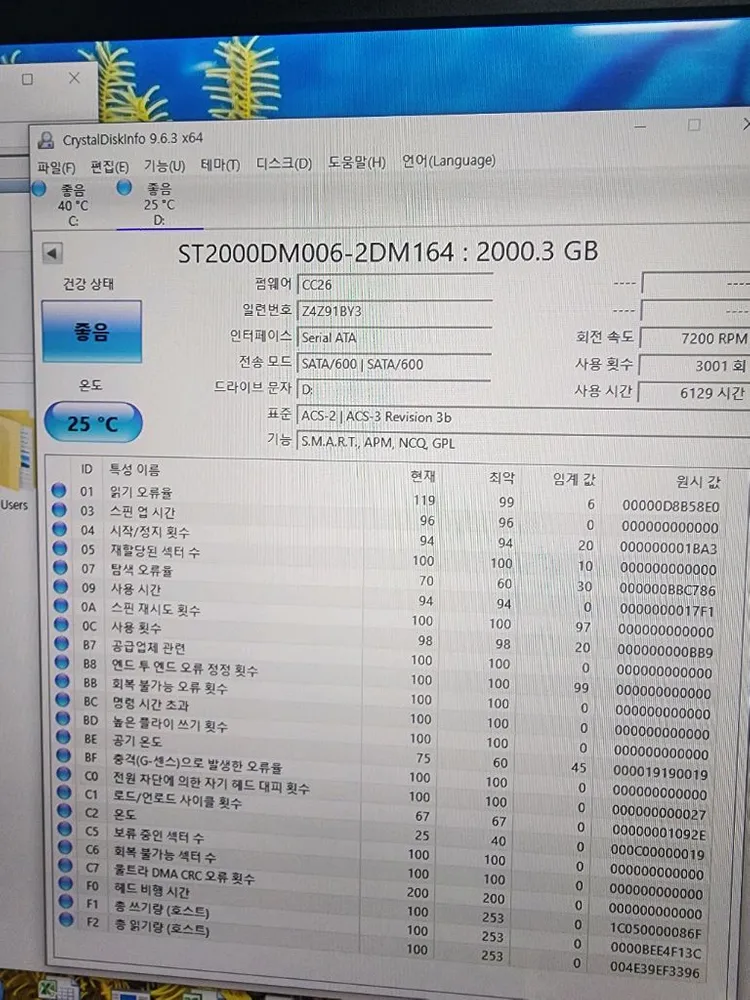Click the 25 °C temperature button
The height and width of the screenshot is (1000, 750).
(93, 423)
